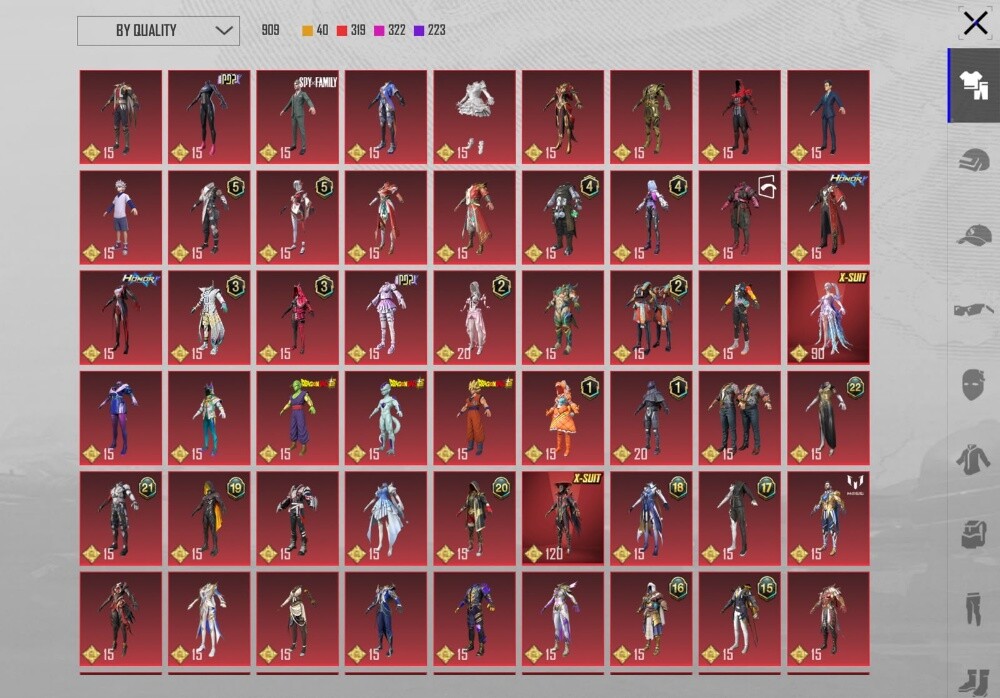Viewport: 1000px width, 698px height.
Task: Select the twin jeans jackets outfit
Action: point(740,419)
